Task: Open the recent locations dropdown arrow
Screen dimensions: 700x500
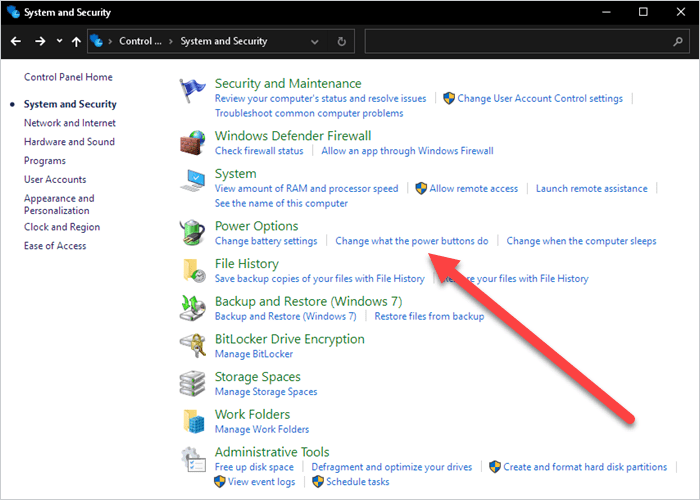Action: [x=59, y=41]
